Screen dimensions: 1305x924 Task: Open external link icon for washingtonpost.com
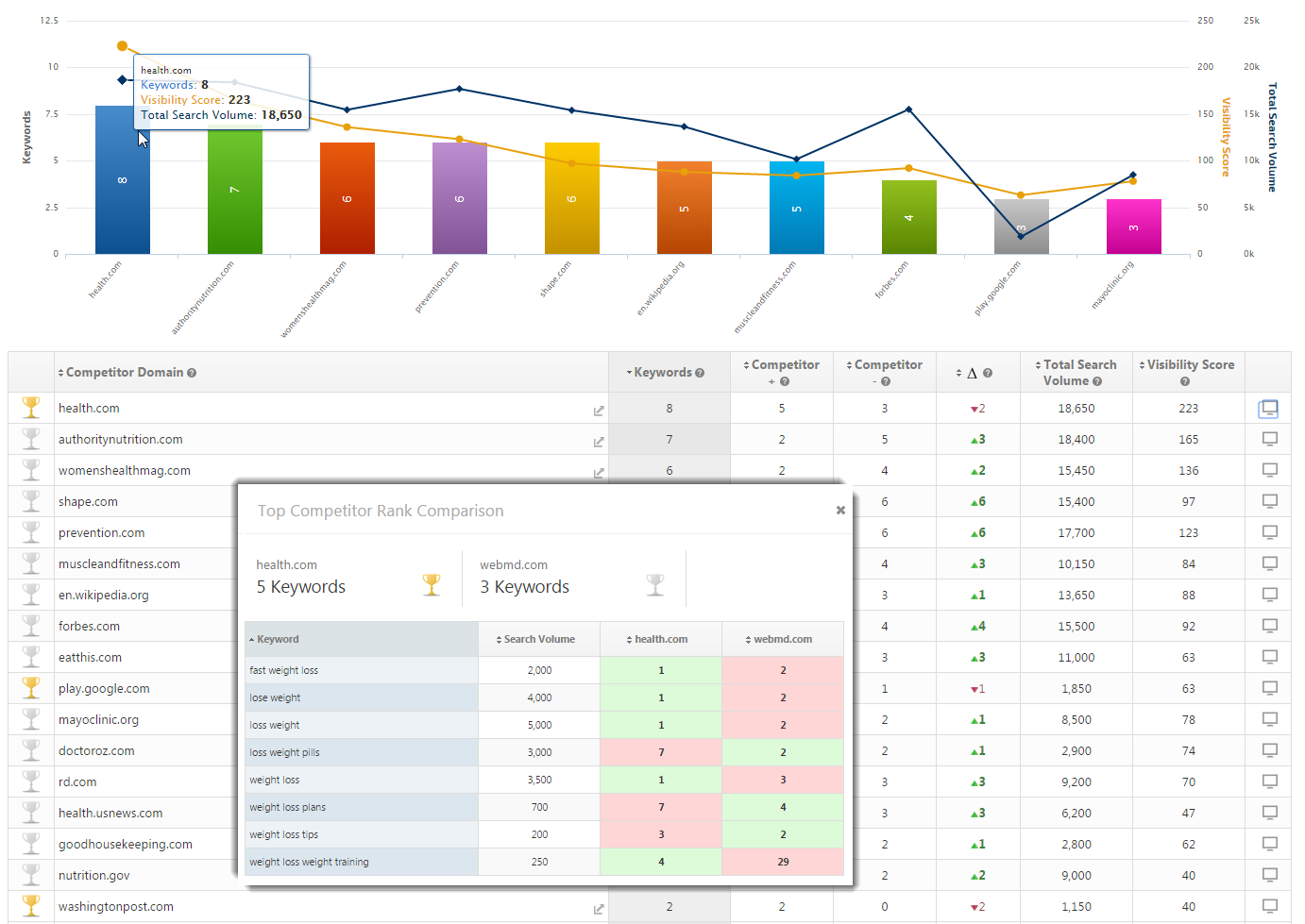pos(599,909)
